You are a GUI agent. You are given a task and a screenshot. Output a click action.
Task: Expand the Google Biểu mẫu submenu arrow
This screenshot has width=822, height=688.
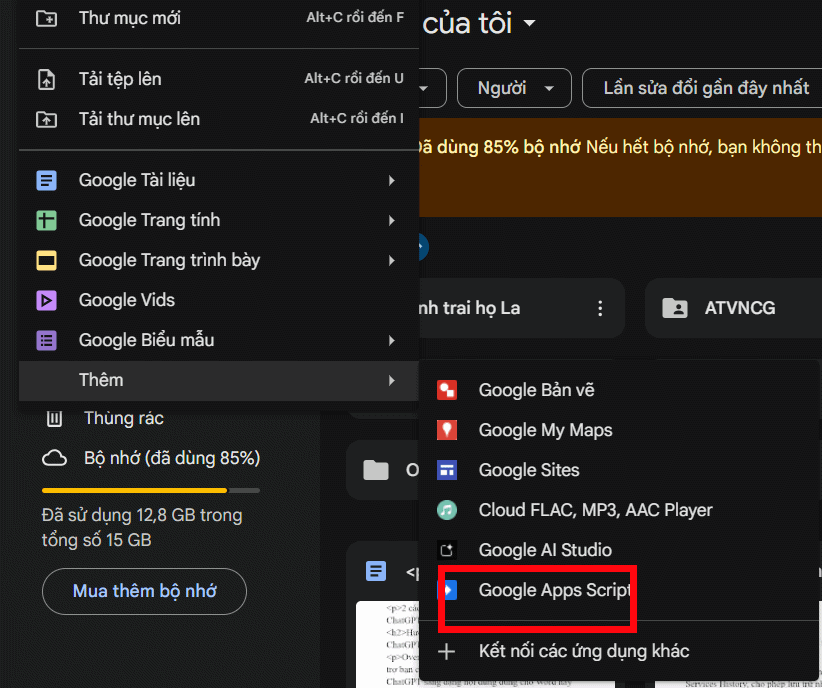[x=392, y=341]
